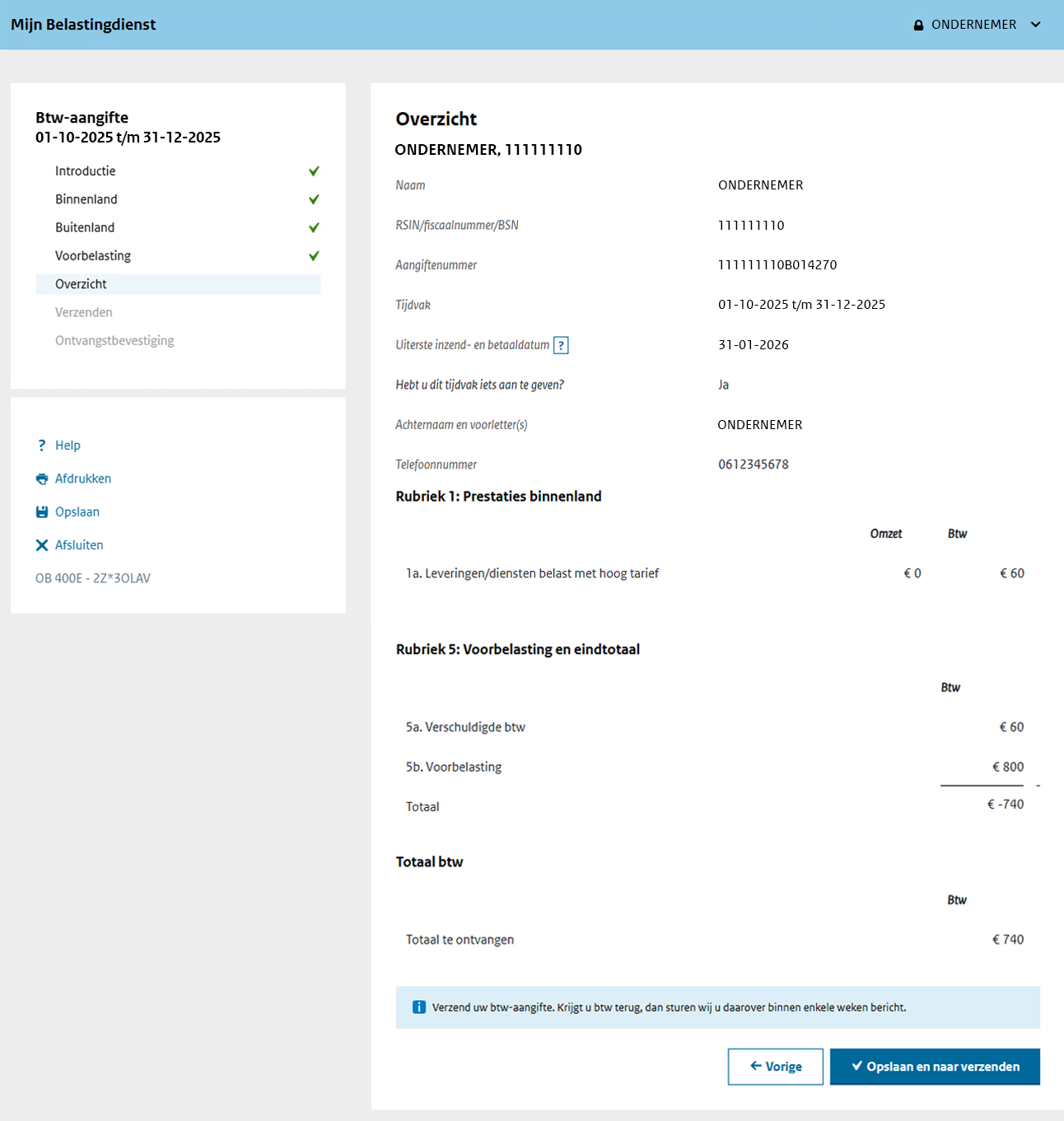The image size is (1064, 1121).
Task: Click the blue info icon in notice bar
Action: pyautogui.click(x=419, y=1007)
